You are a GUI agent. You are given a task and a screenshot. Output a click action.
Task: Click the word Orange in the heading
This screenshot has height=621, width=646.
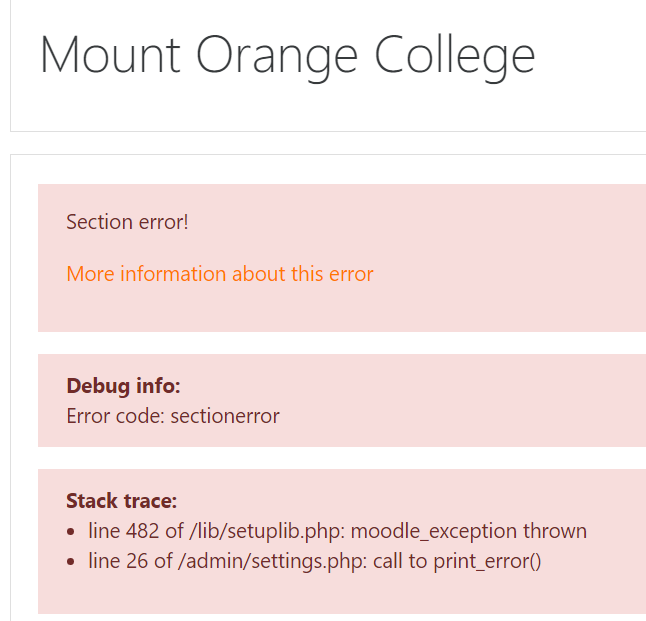click(276, 58)
